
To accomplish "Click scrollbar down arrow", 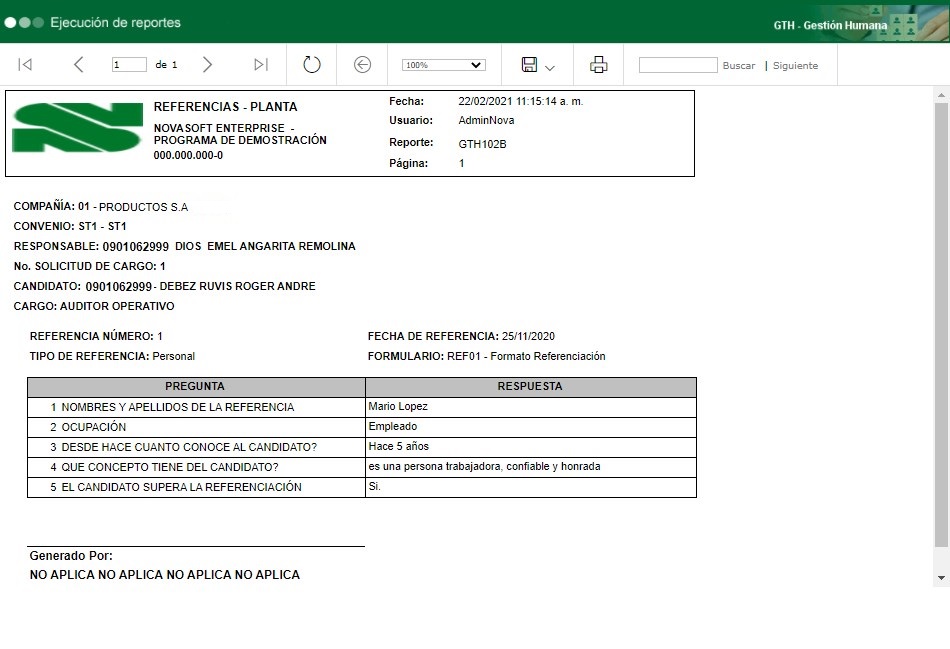I will (x=941, y=578).
